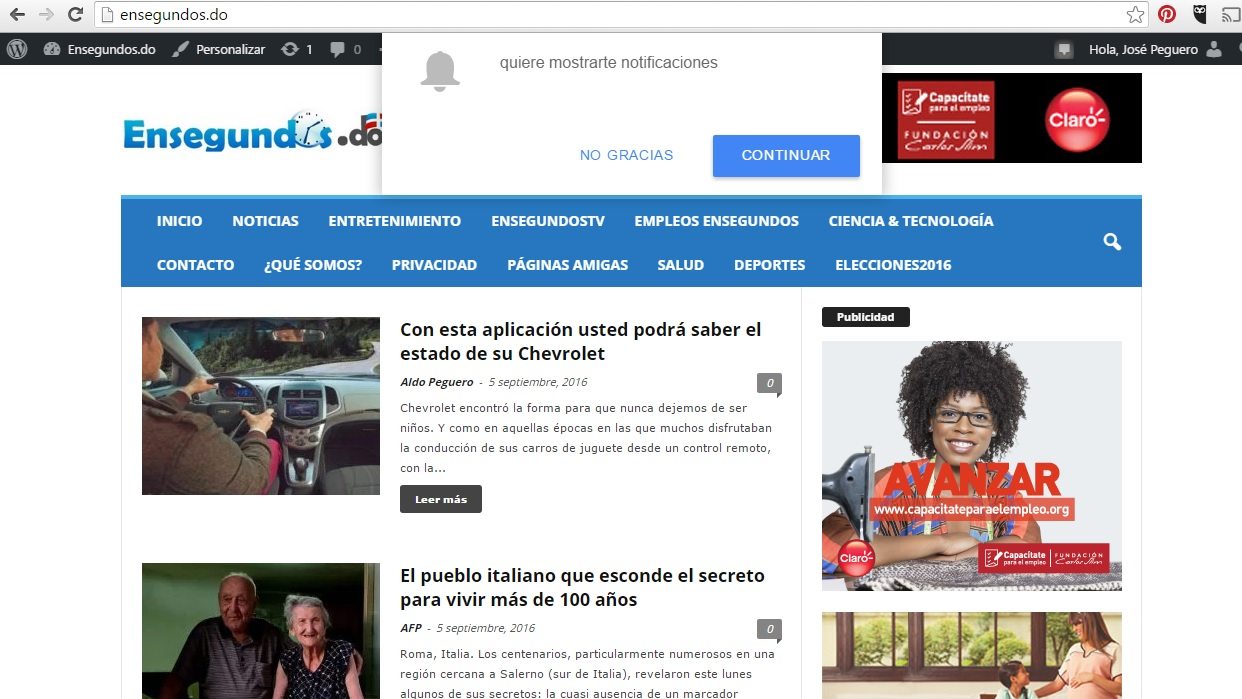Click the Cast icon in browser toolbar
This screenshot has height=699, width=1242.
[x=1230, y=15]
